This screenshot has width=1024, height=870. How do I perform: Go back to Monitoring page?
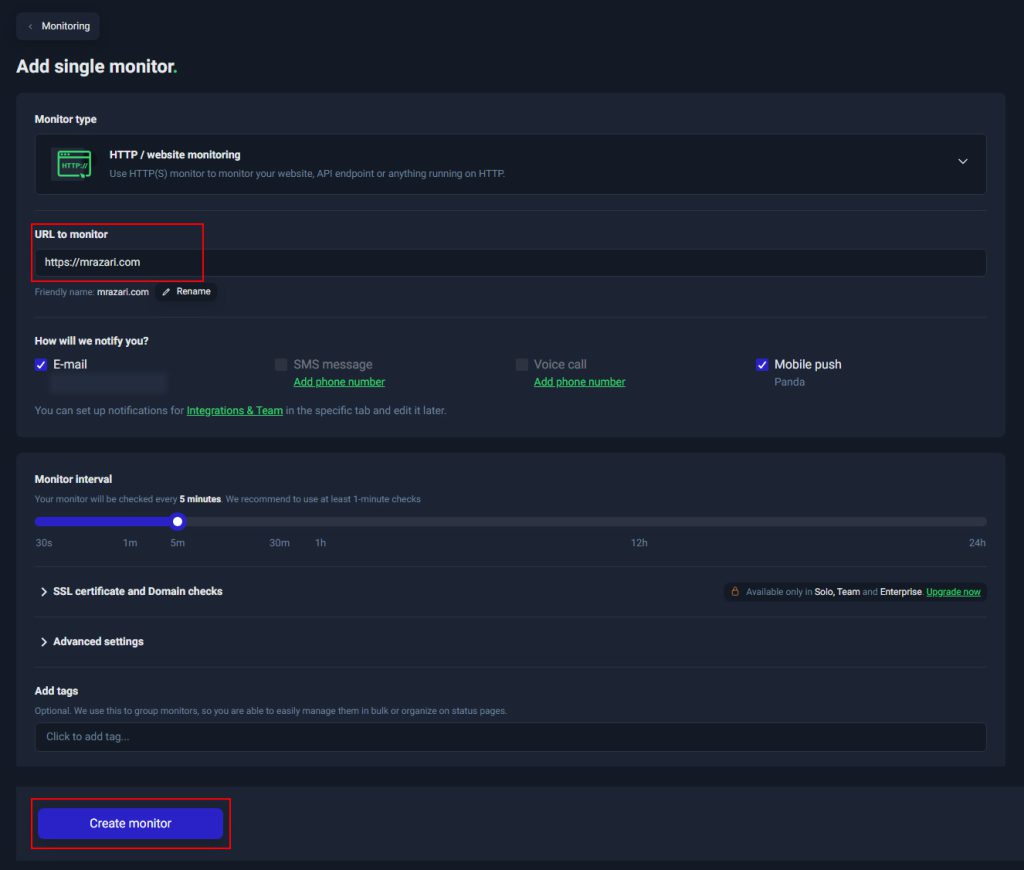[58, 26]
